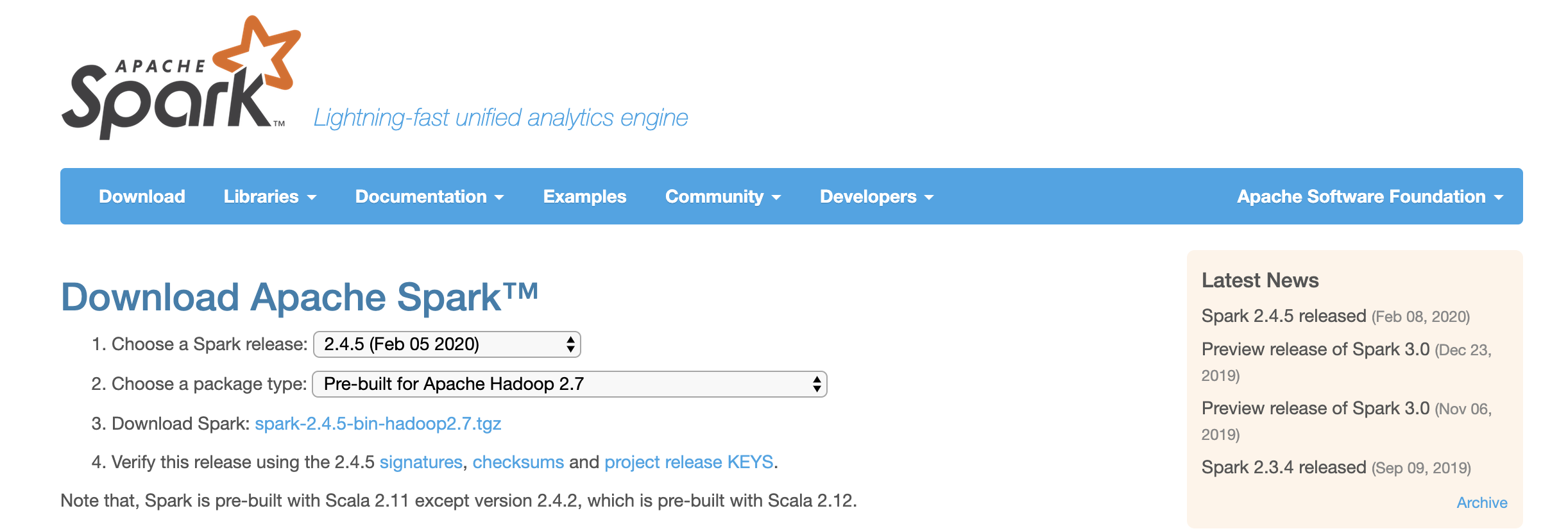Image resolution: width=1568 pixels, height=531 pixels.
Task: Read Spark 2.4.5 released news
Action: [1284, 316]
